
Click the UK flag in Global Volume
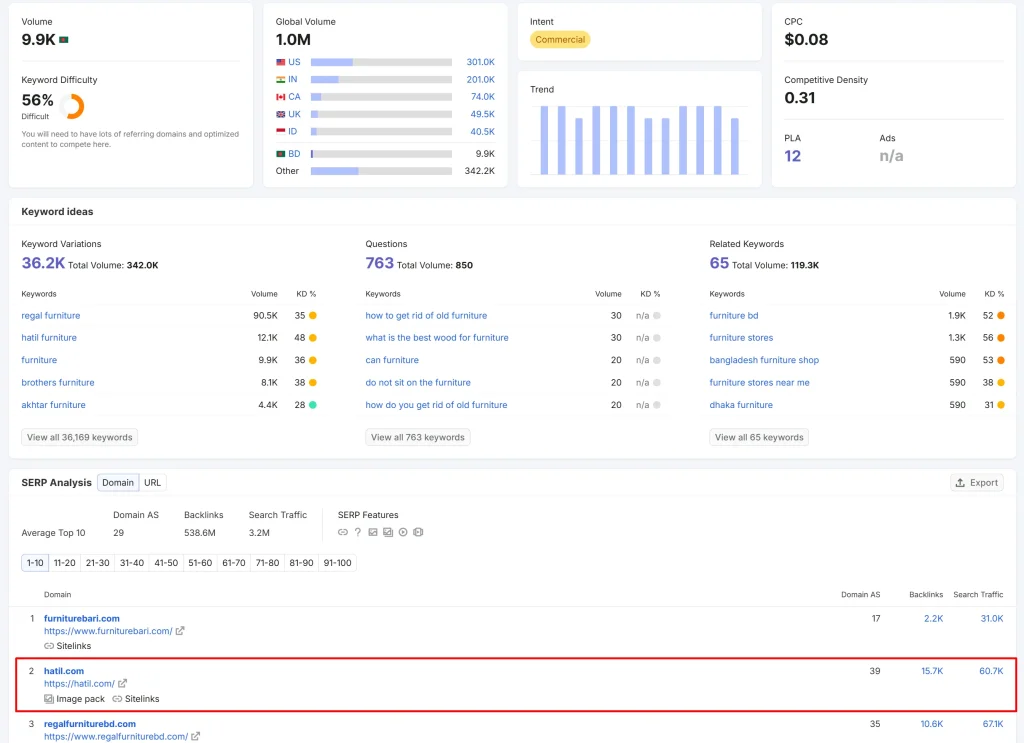pos(281,114)
